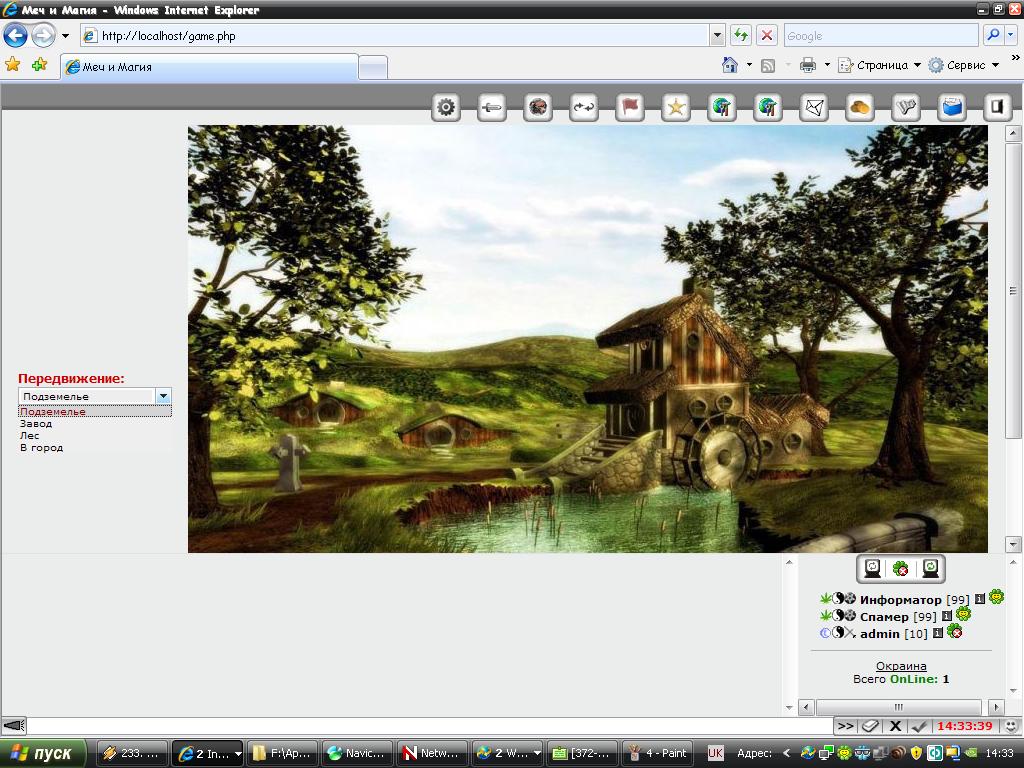Open the Страница menu

(880, 65)
